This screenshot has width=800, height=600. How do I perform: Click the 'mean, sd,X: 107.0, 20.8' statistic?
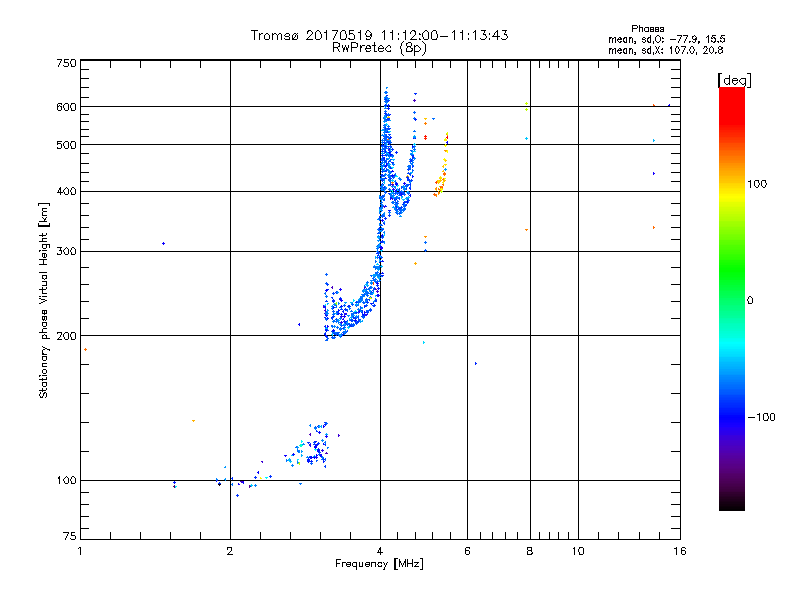(x=665, y=50)
